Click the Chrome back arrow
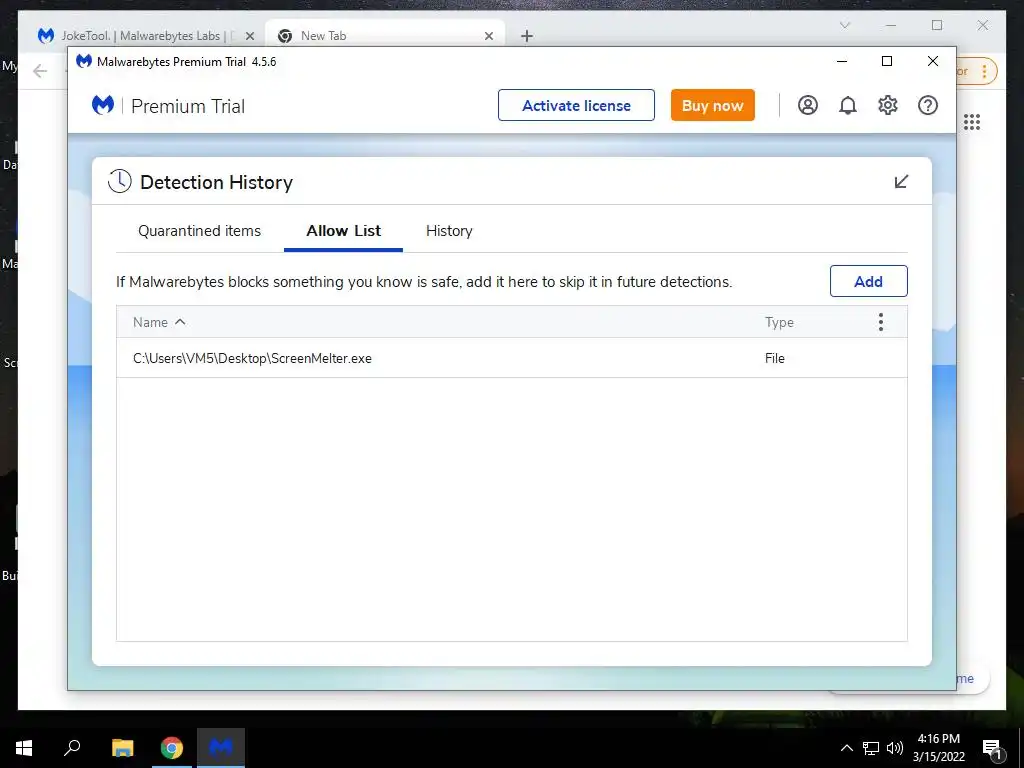Viewport: 1024px width, 768px height. (x=40, y=71)
